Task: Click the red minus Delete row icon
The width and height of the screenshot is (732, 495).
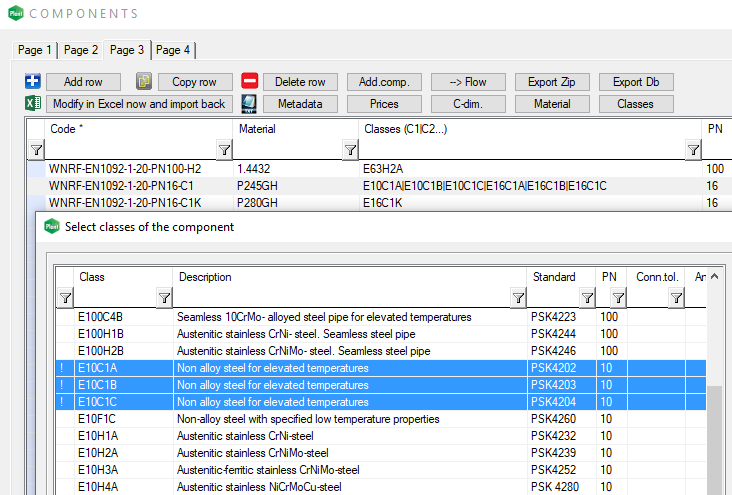Action: [x=250, y=82]
